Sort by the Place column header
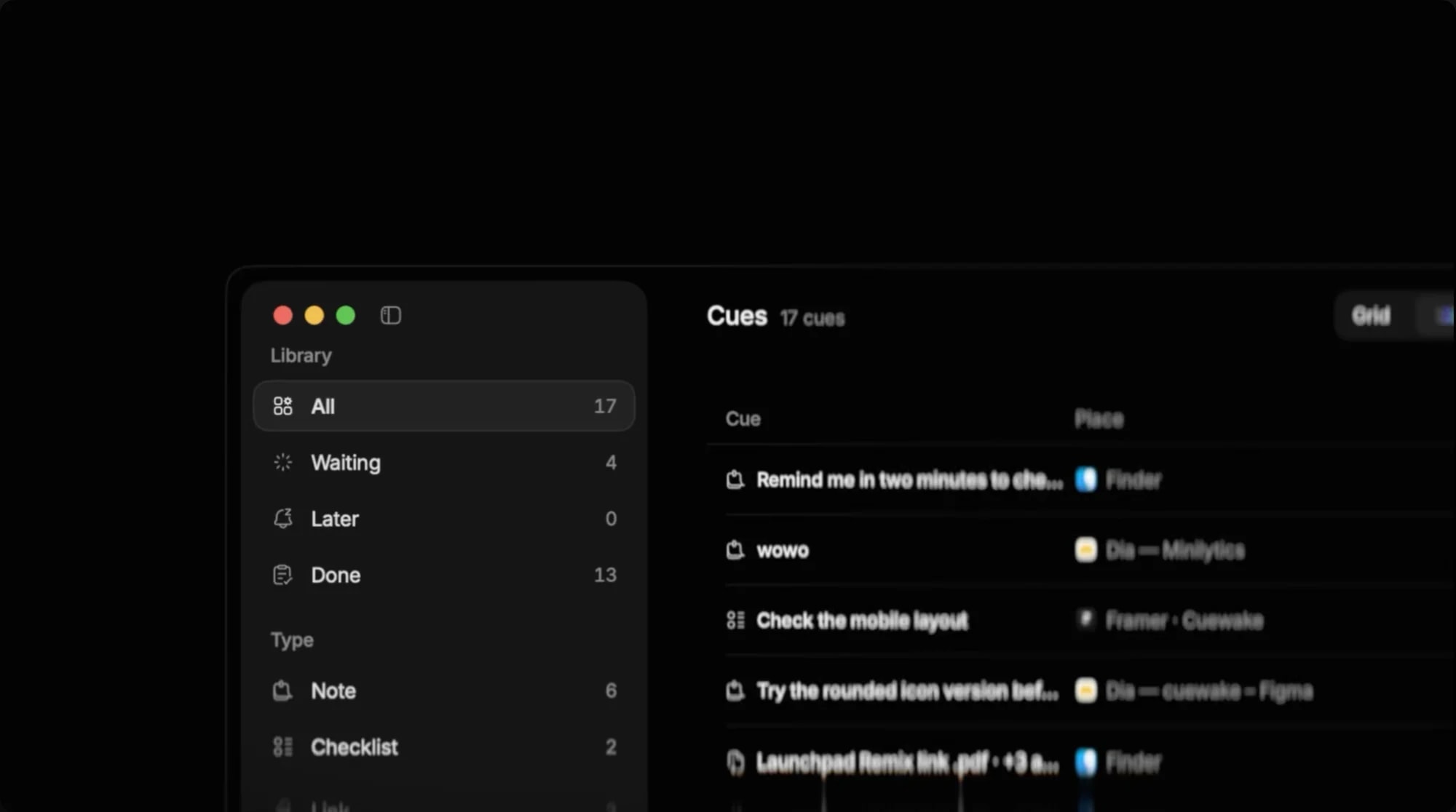 1099,419
